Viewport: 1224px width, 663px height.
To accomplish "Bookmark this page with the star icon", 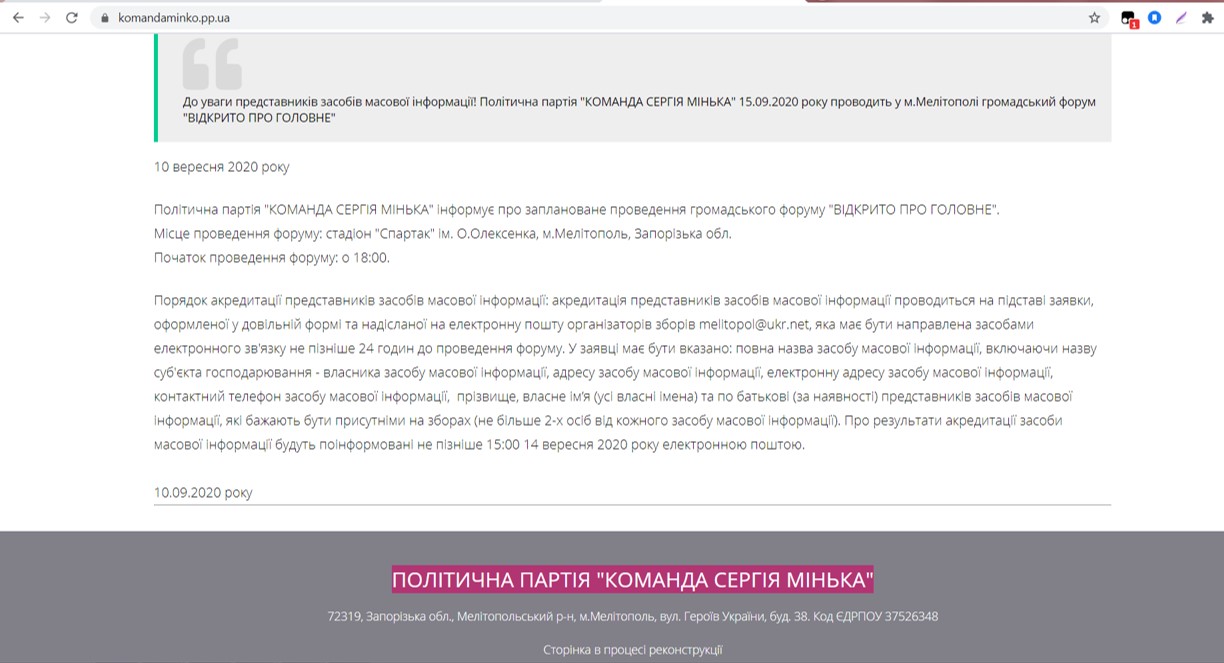I will [1094, 18].
